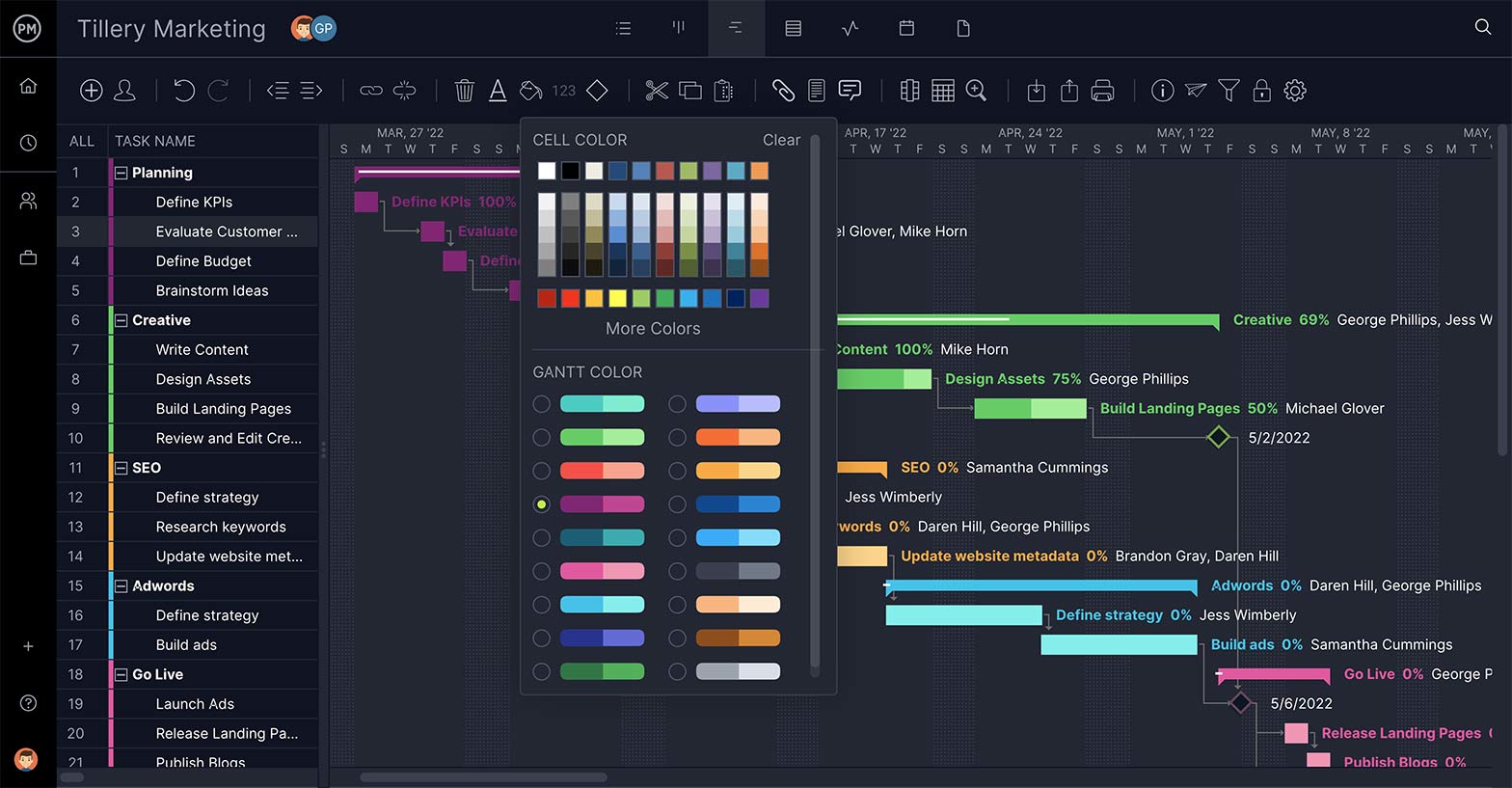Click Clear in the cell color panel
Image resolution: width=1512 pixels, height=788 pixels.
pos(781,141)
